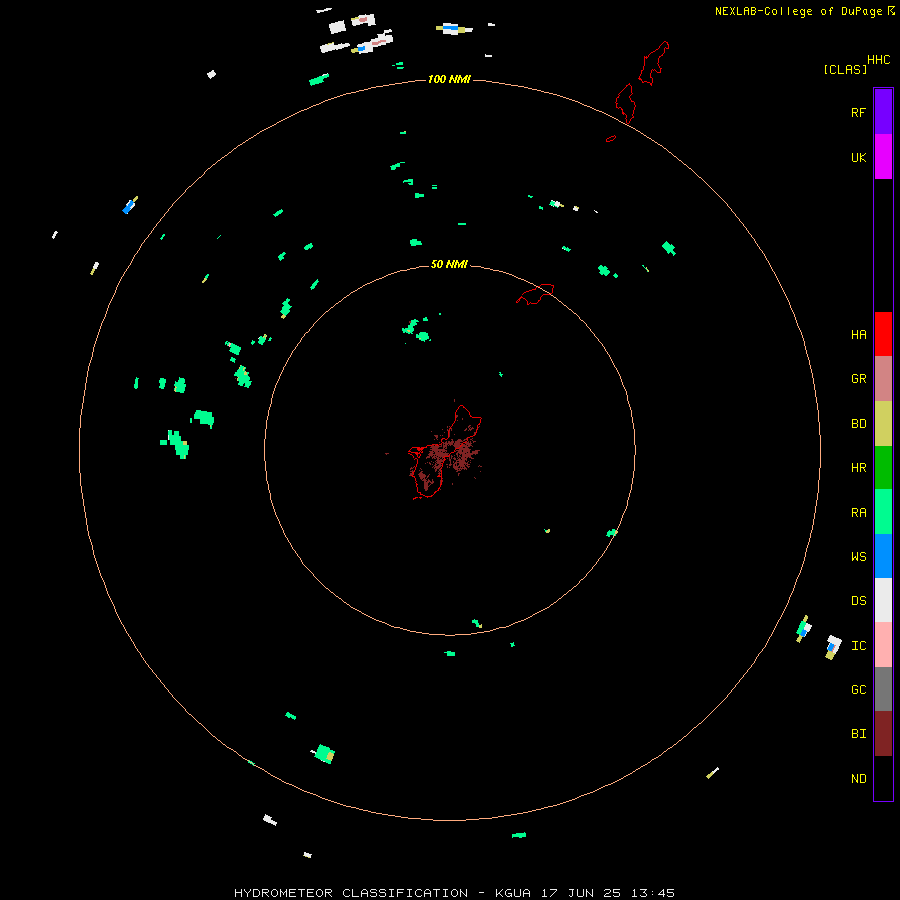This screenshot has width=900, height=900.
Task: Click the HR dark green legend swatch
Action: click(883, 468)
